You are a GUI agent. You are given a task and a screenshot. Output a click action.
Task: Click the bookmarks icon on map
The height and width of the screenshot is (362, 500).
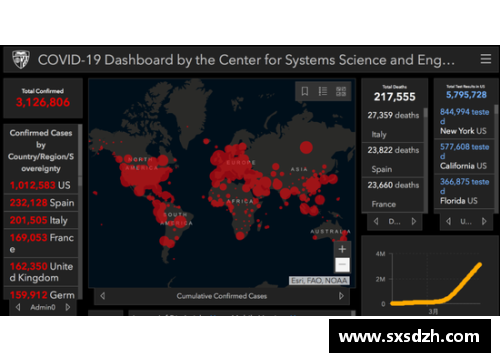(x=305, y=91)
